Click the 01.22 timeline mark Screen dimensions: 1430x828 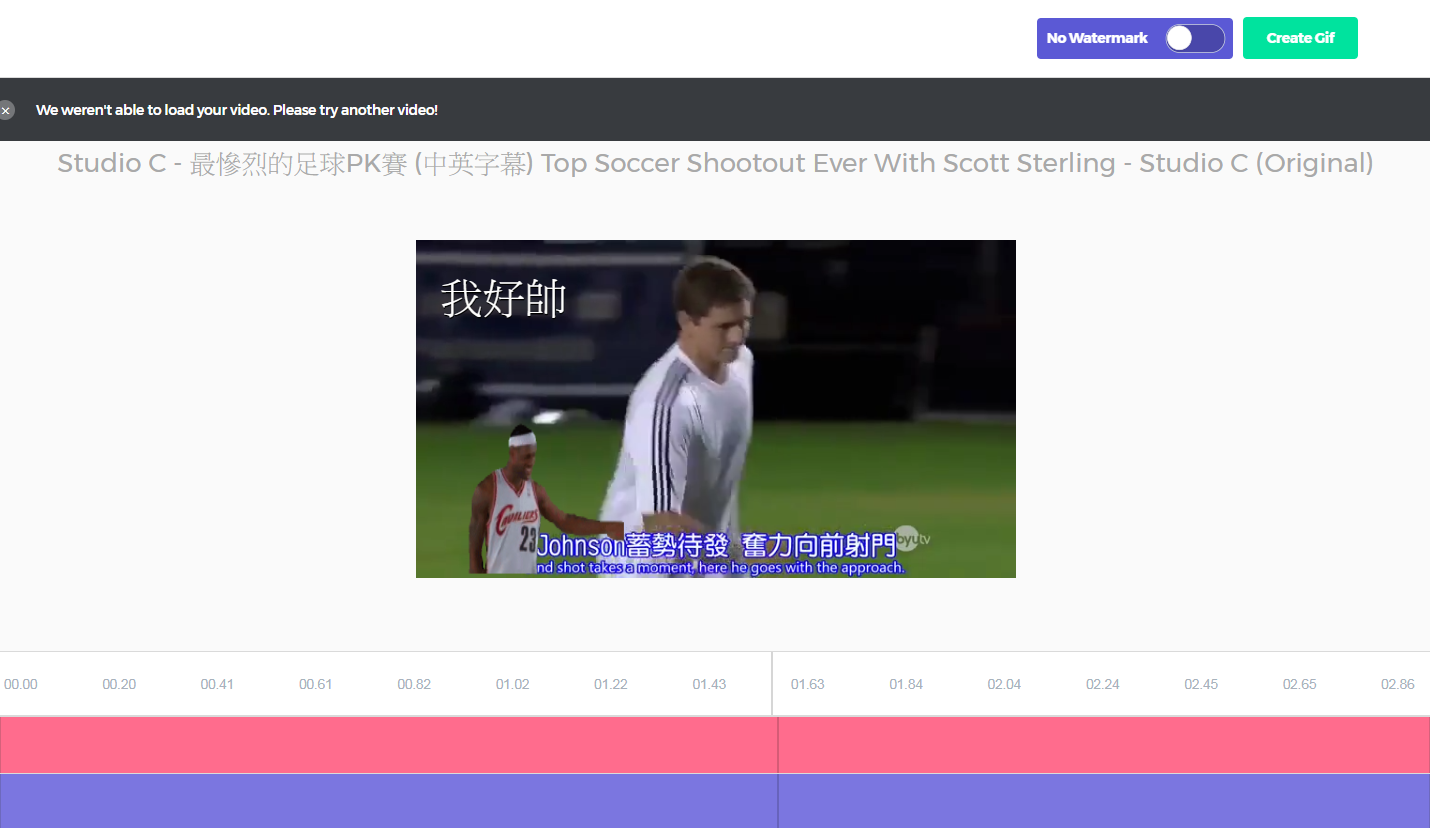pyautogui.click(x=611, y=685)
